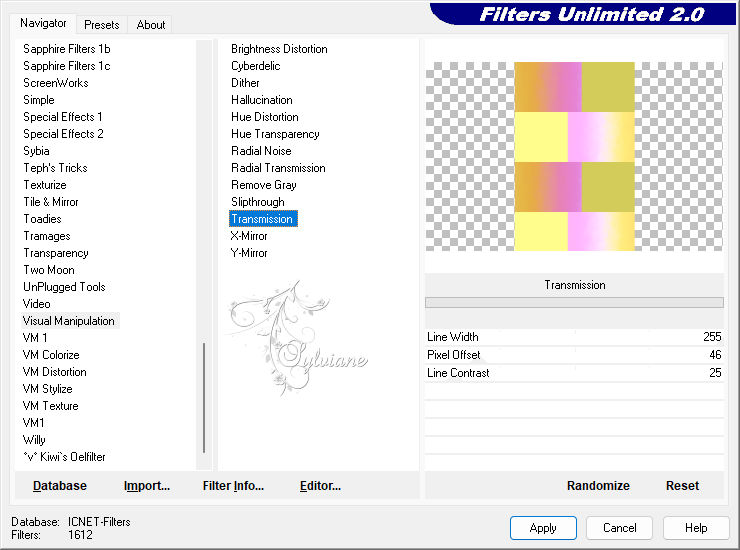This screenshot has width=740, height=550.
Task: Click Line Width value 255
Action: [x=712, y=337]
